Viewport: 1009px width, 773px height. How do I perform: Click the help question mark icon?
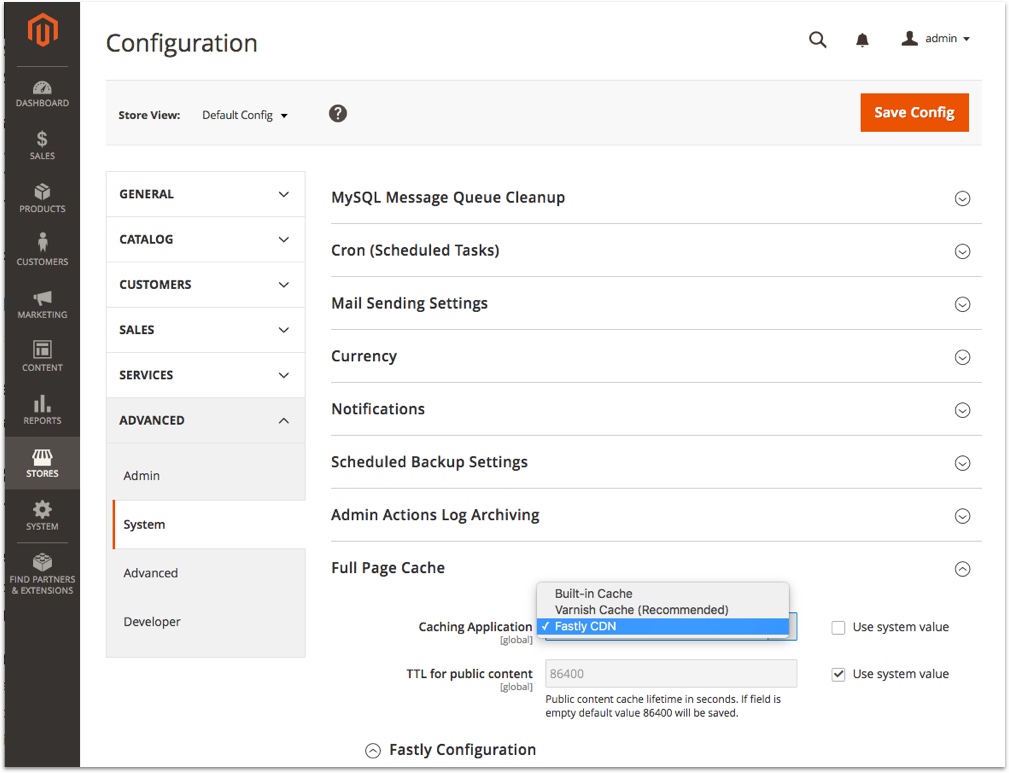click(x=338, y=114)
